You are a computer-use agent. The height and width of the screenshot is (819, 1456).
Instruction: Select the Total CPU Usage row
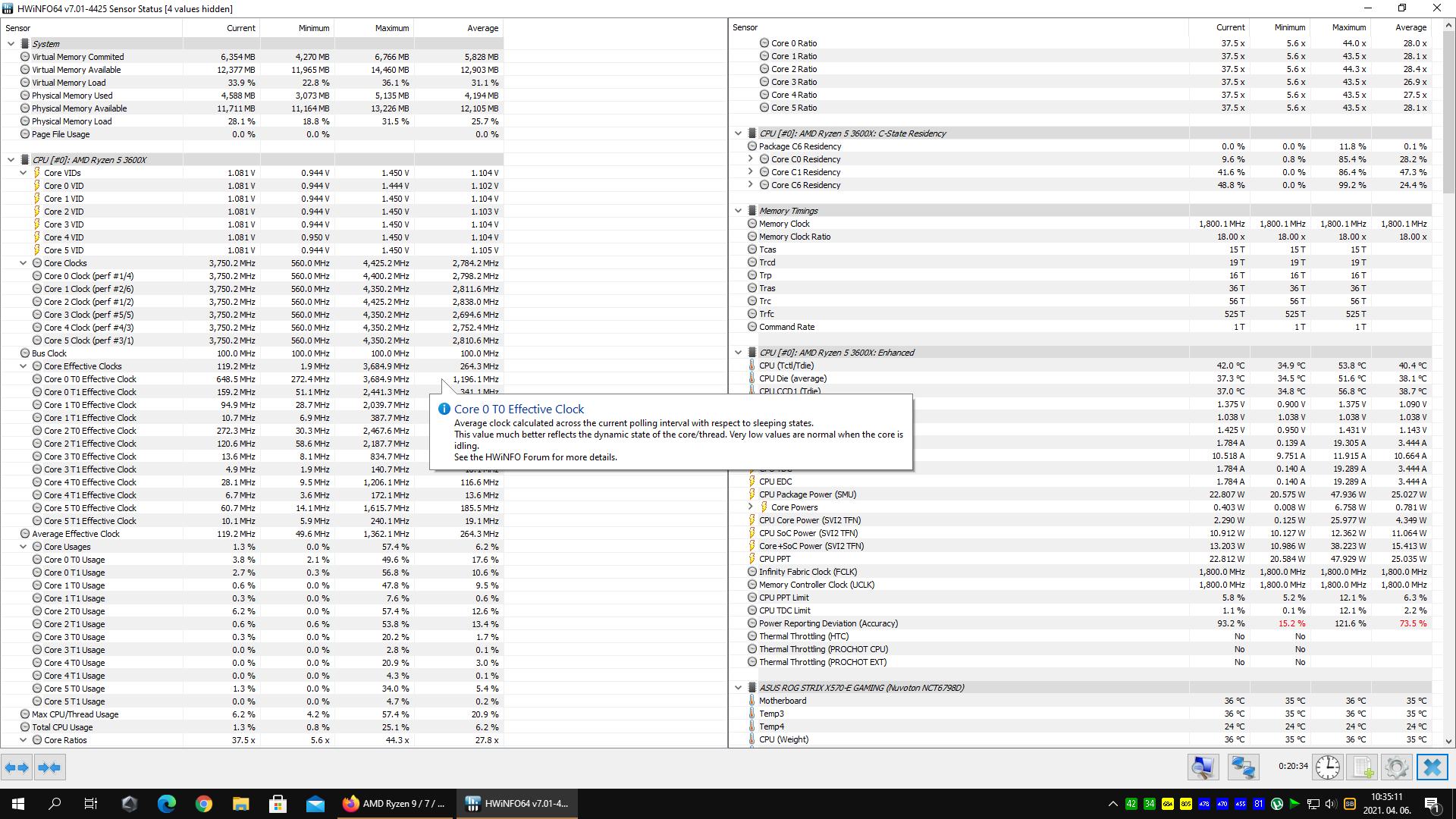click(x=252, y=727)
